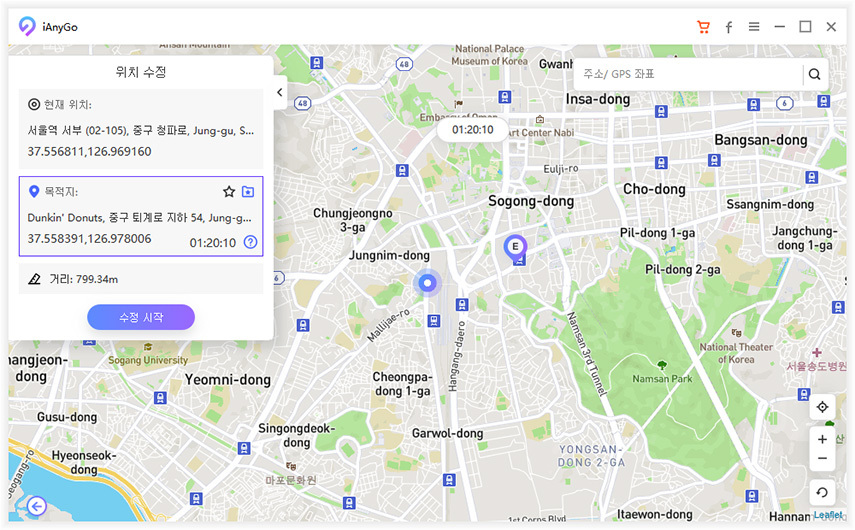Click the Pil-dong 2-ga map label
The height and width of the screenshot is (530, 855).
[x=683, y=269]
